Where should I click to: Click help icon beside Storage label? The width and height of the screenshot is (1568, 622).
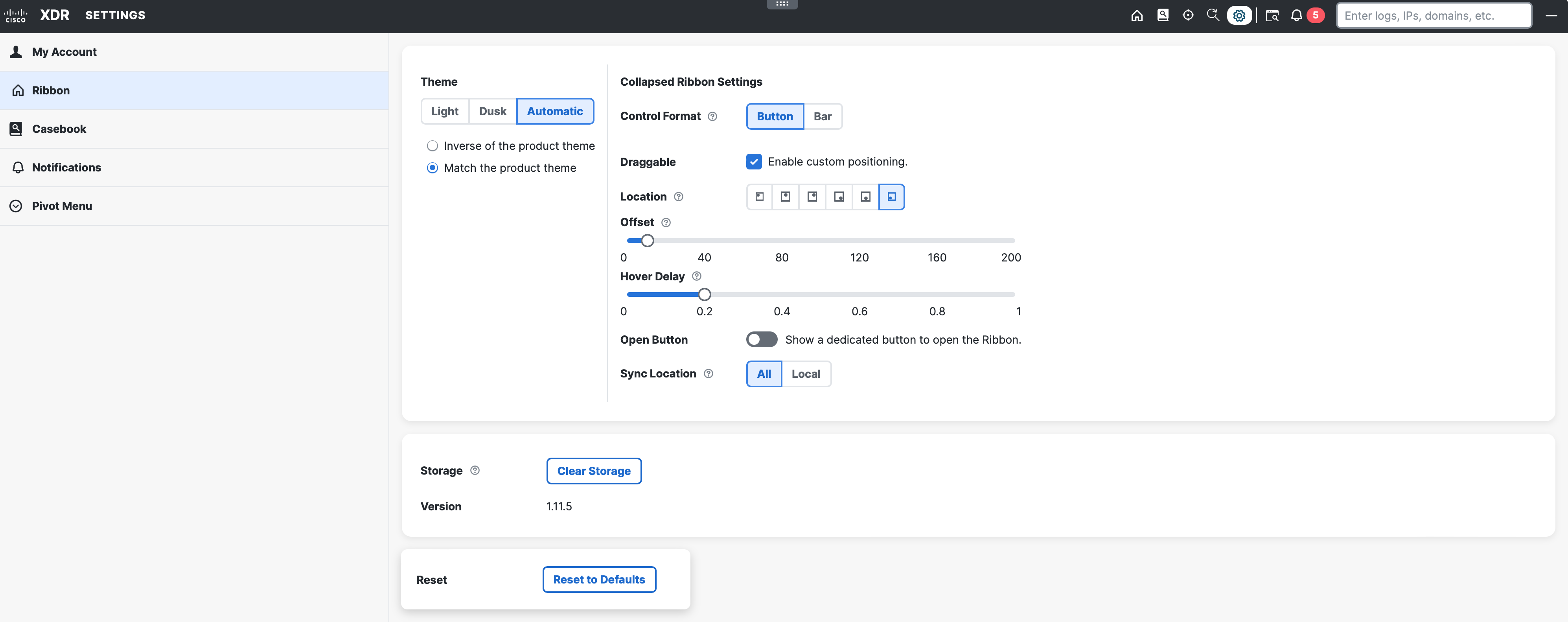pos(475,471)
